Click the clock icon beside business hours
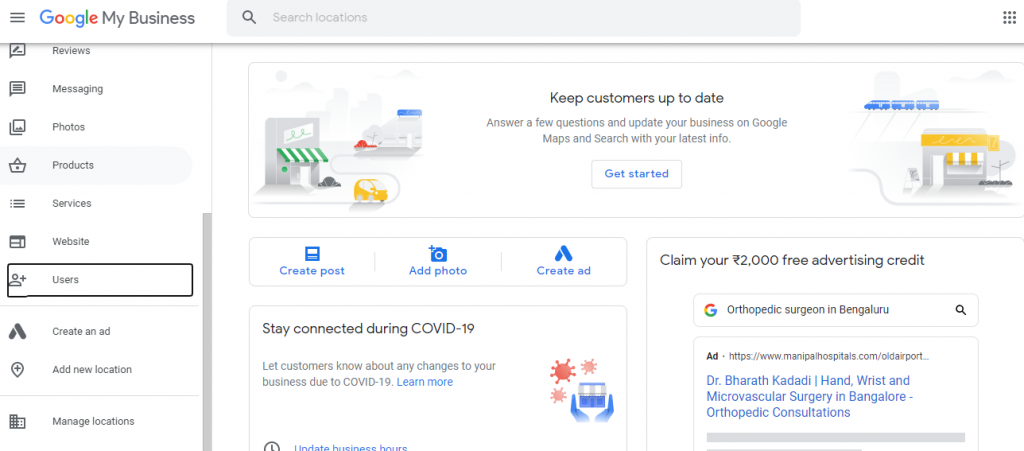 272,447
